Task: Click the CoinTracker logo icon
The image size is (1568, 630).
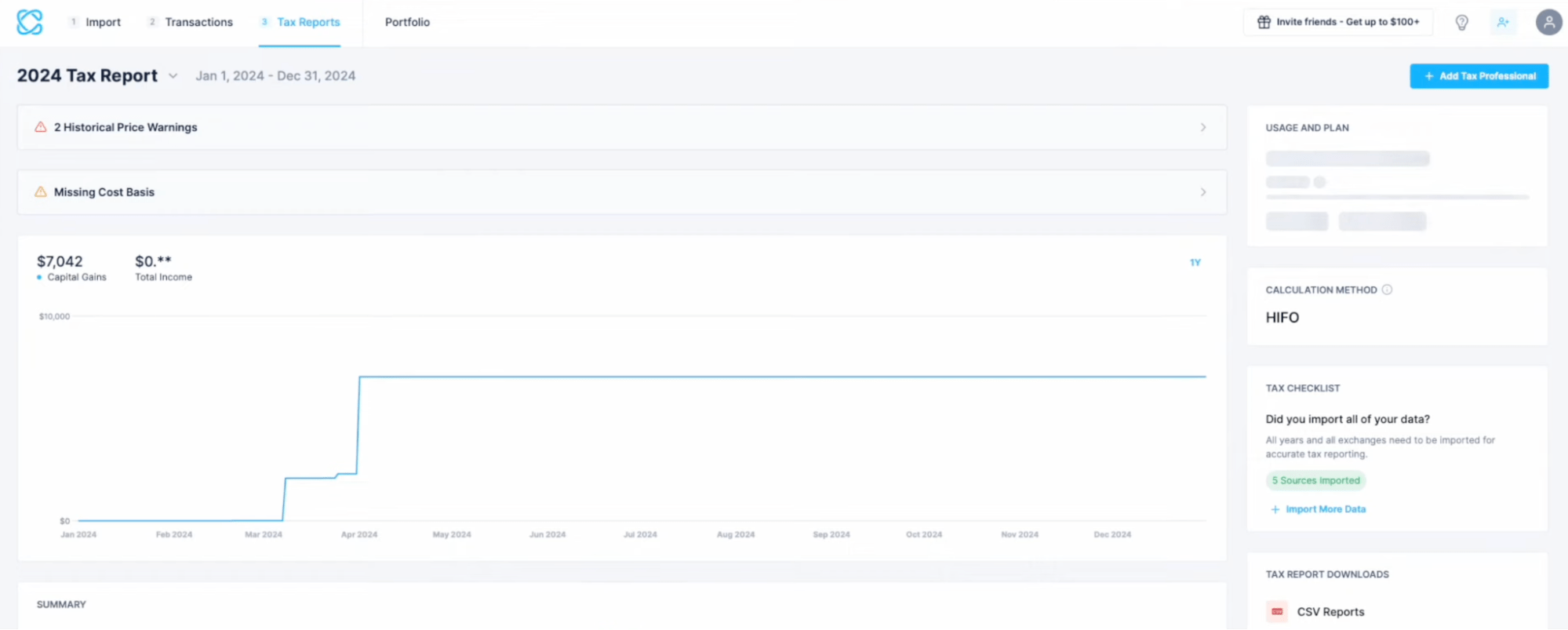Action: [29, 22]
